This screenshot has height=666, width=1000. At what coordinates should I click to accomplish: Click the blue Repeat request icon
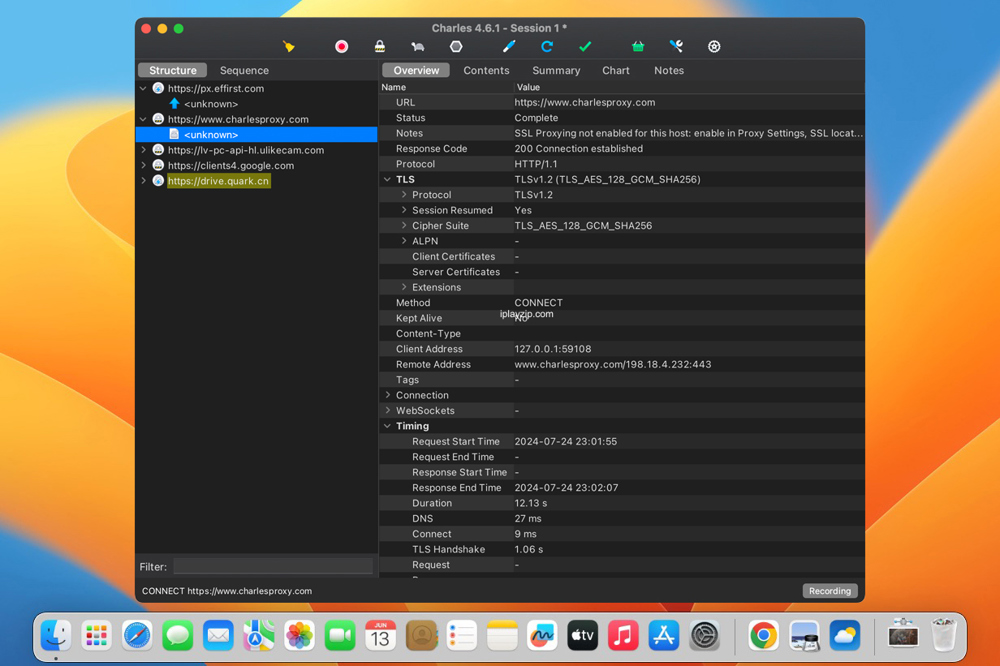(547, 47)
